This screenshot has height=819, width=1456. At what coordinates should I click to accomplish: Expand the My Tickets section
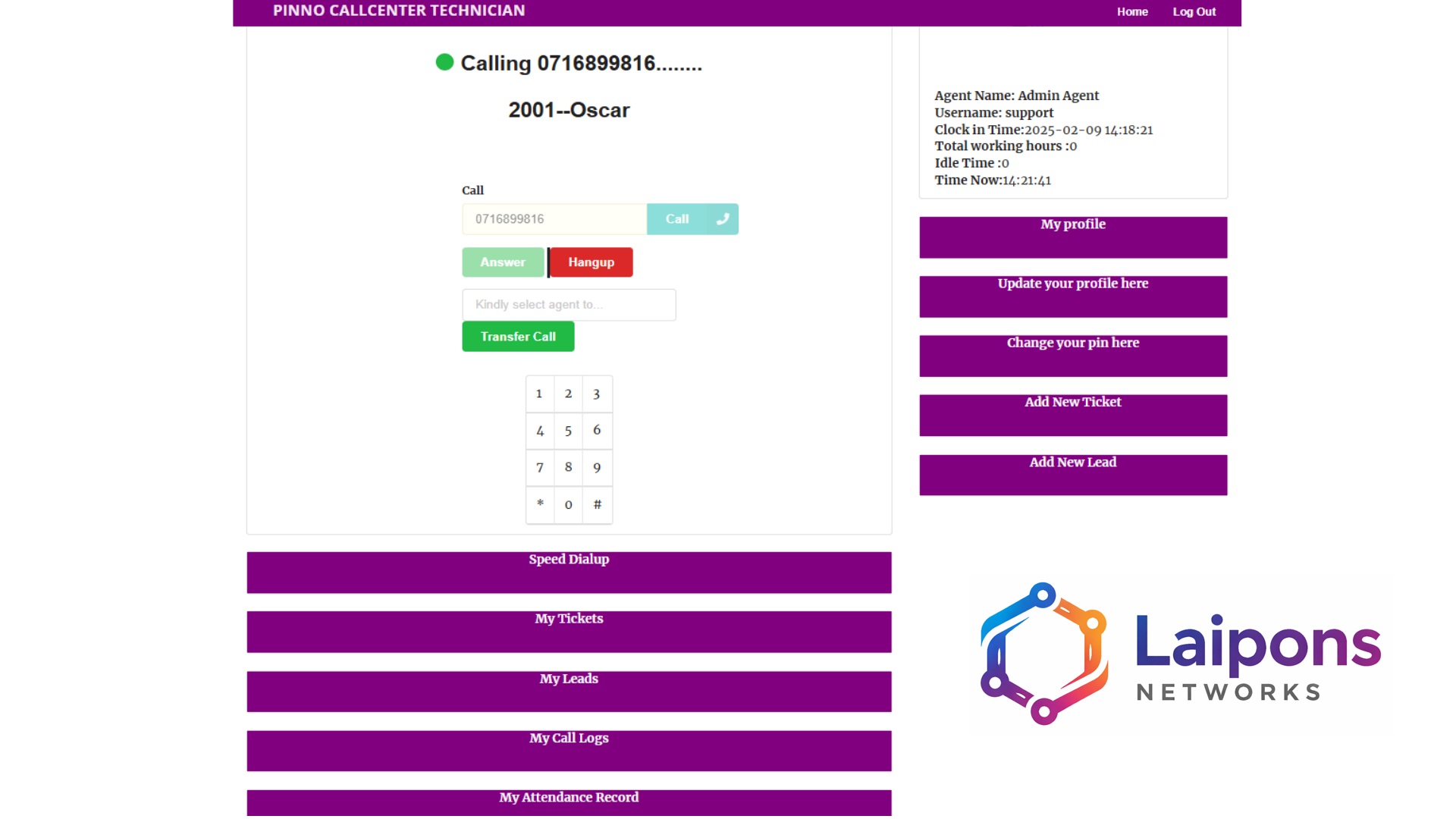569,631
